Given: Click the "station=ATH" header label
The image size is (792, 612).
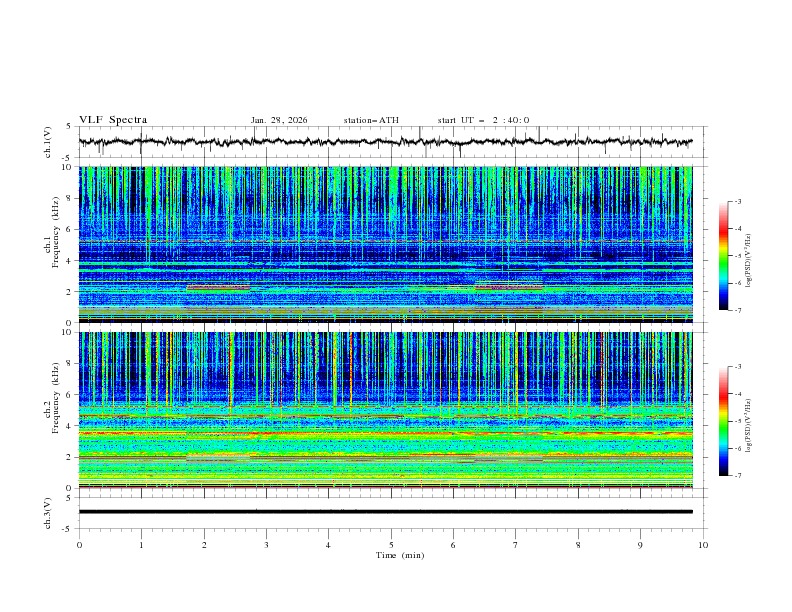Looking at the screenshot, I should 371,120.
